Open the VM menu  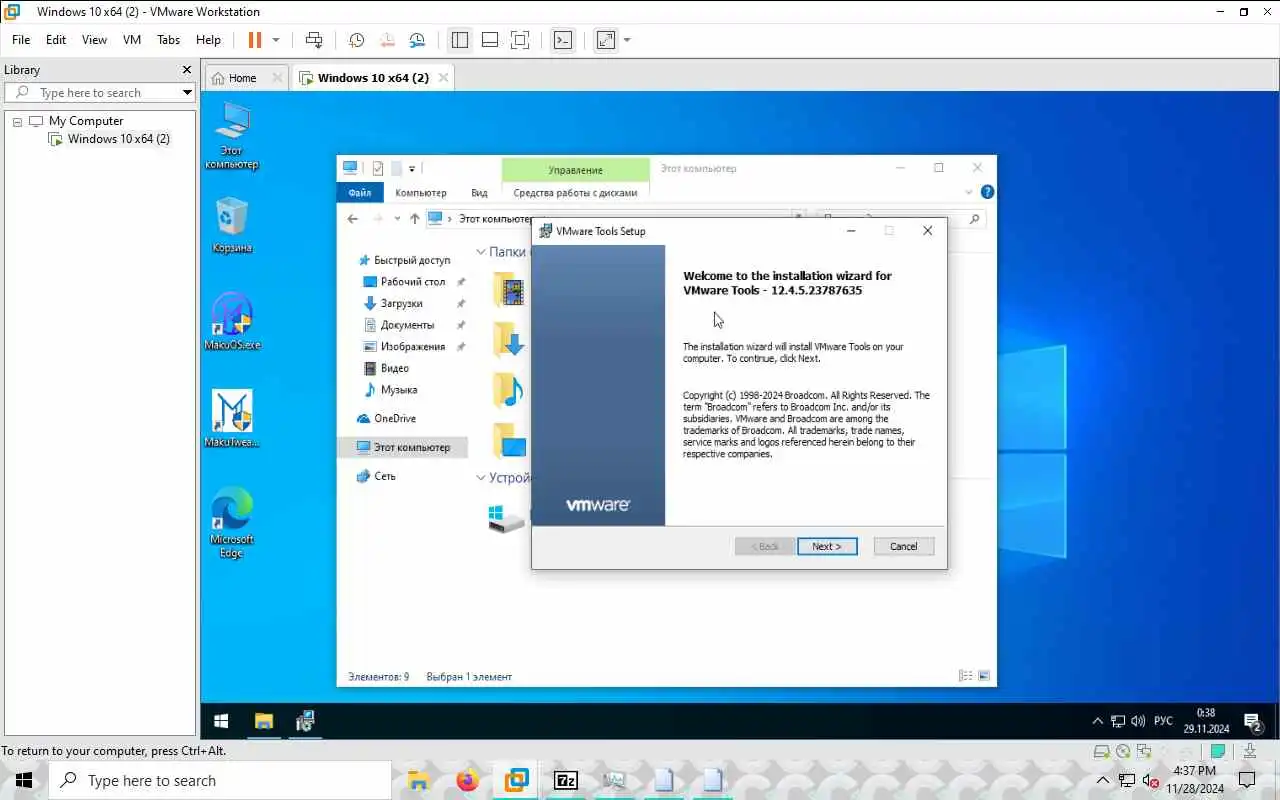click(132, 40)
